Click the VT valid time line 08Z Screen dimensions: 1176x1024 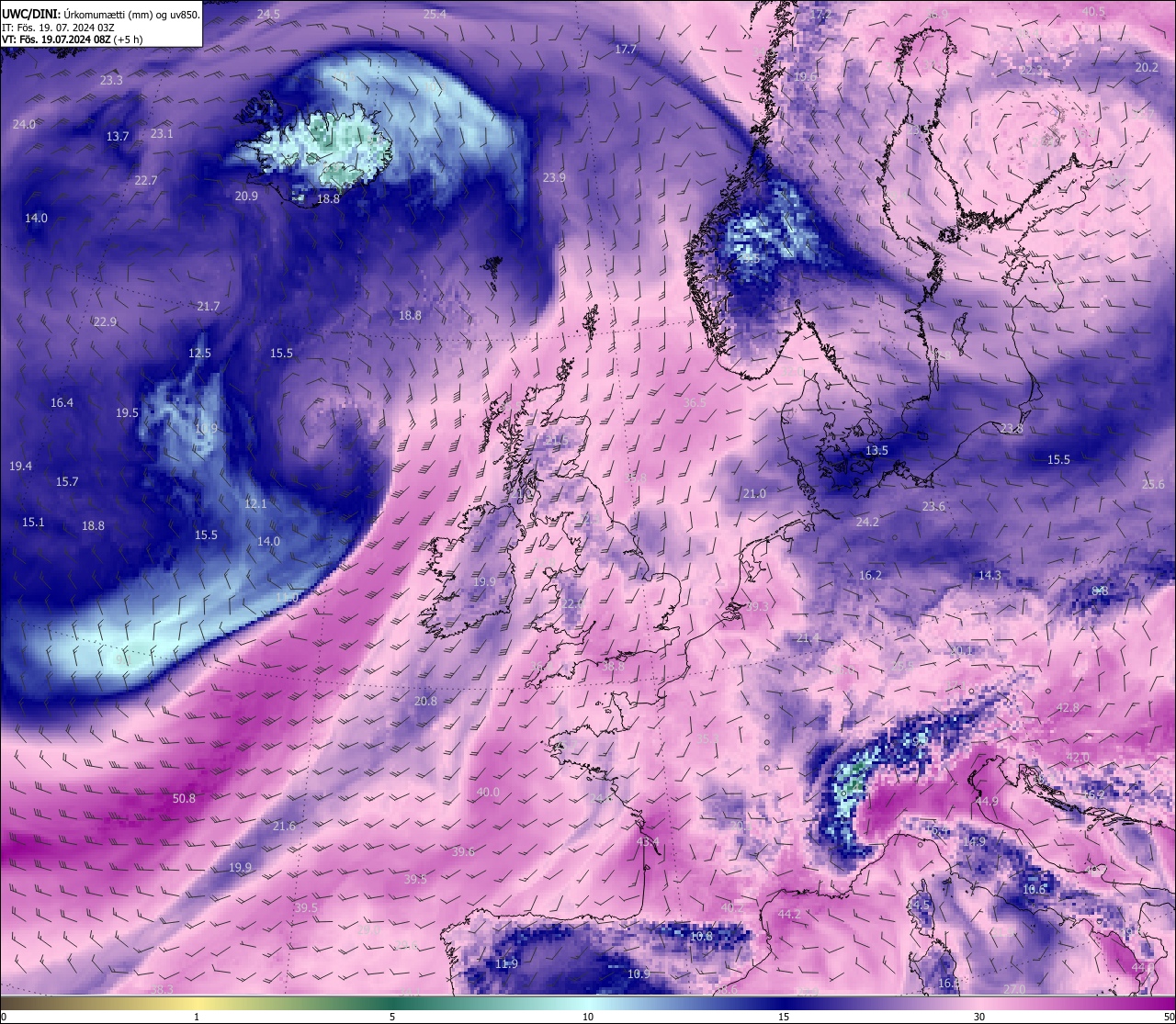(x=72, y=39)
